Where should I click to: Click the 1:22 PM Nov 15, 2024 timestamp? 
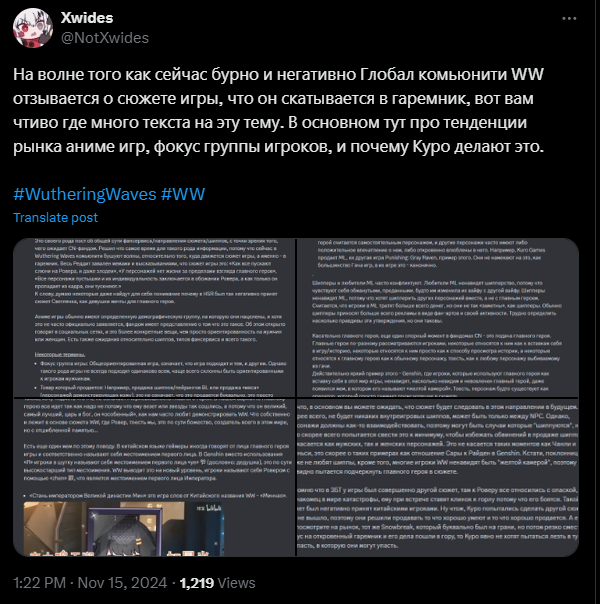tap(90, 583)
